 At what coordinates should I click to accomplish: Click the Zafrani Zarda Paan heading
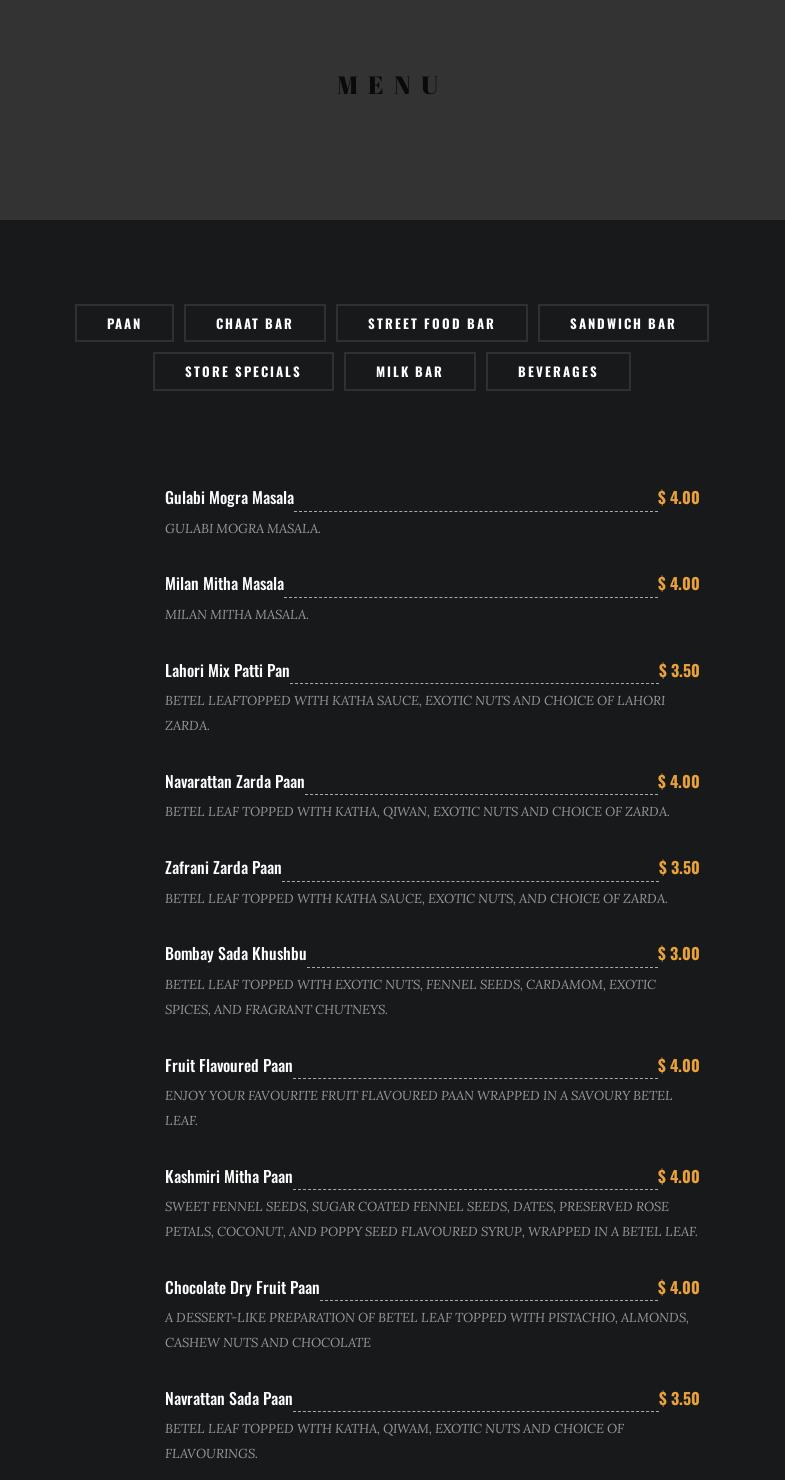tap(223, 868)
